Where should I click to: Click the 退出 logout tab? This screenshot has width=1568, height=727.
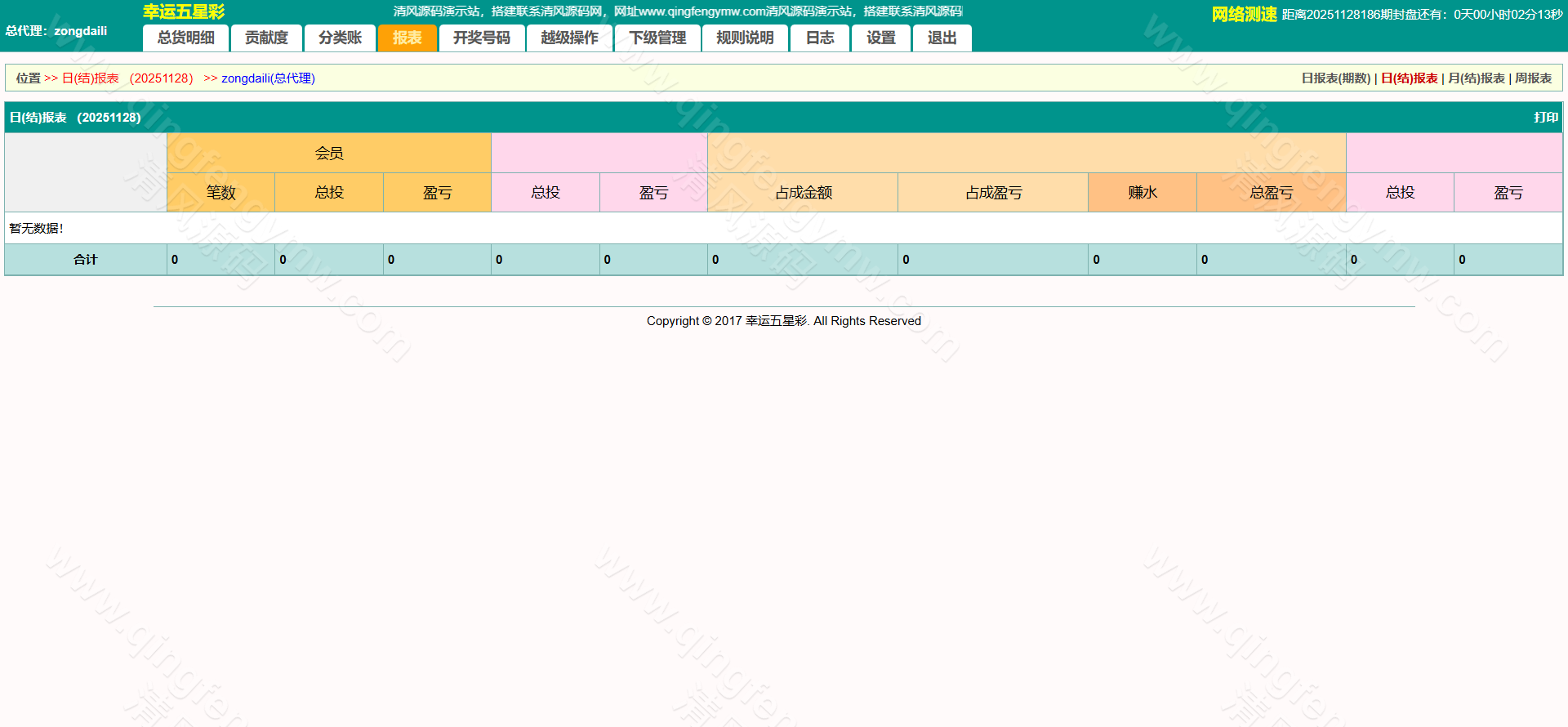(942, 38)
